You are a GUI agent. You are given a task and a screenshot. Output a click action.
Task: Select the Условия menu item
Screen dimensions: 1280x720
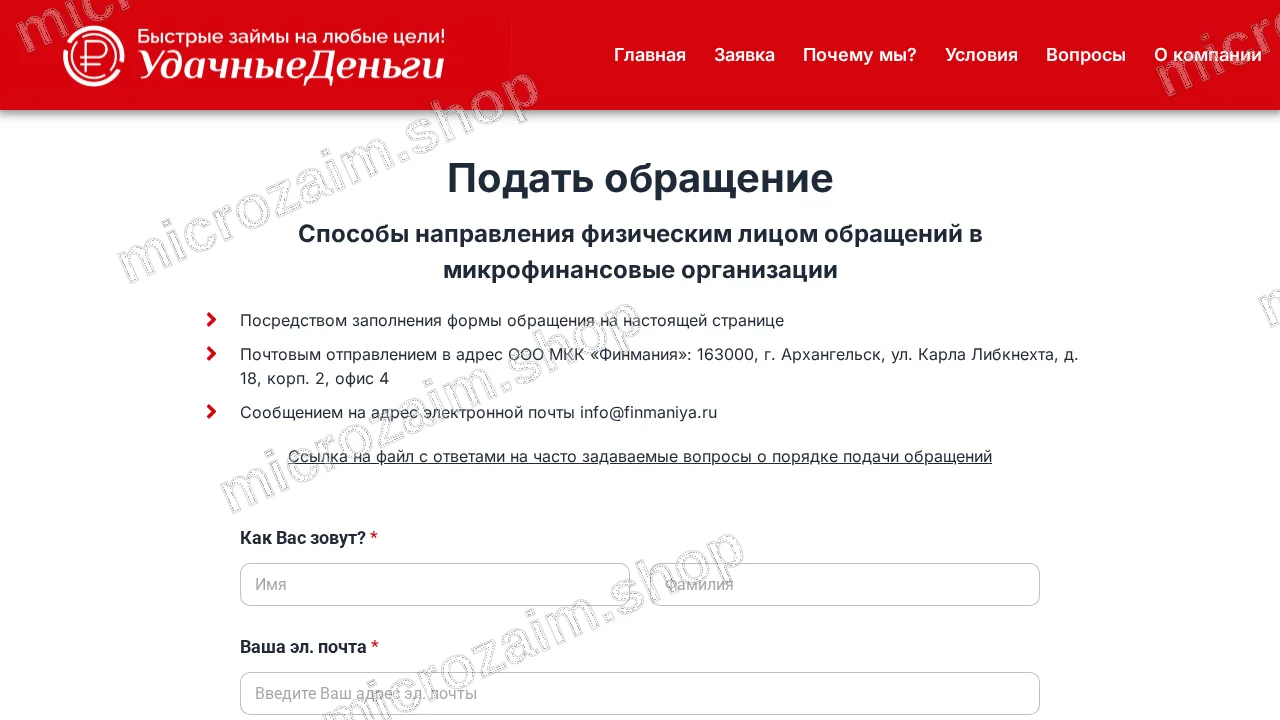coord(981,55)
